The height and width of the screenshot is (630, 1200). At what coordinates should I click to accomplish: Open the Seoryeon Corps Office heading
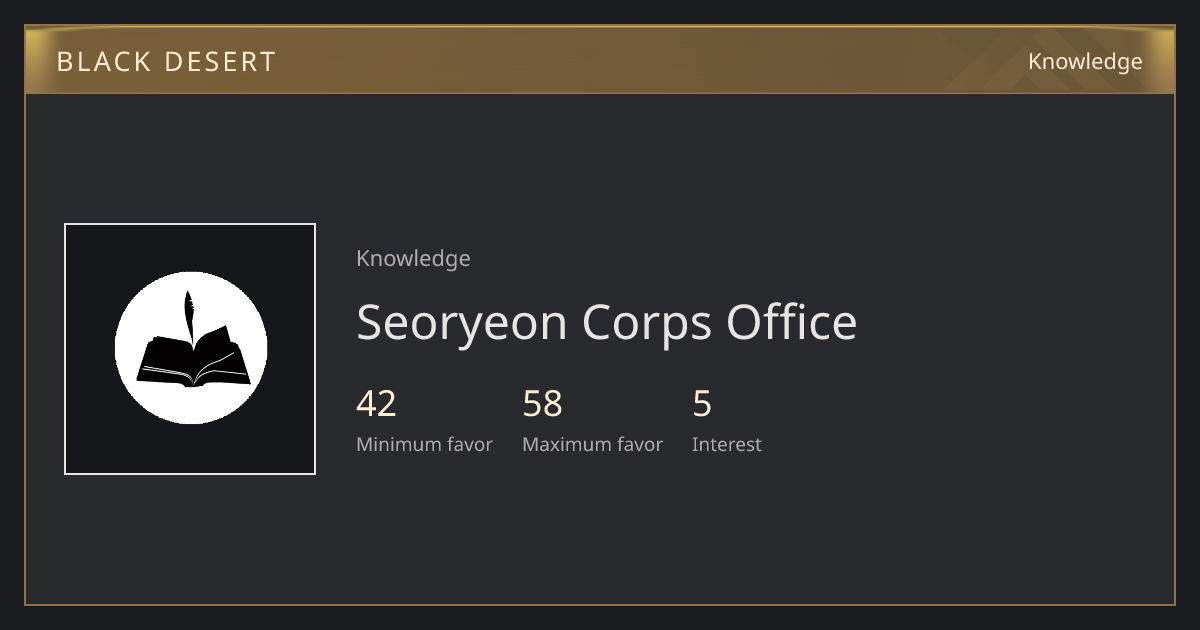click(x=607, y=322)
